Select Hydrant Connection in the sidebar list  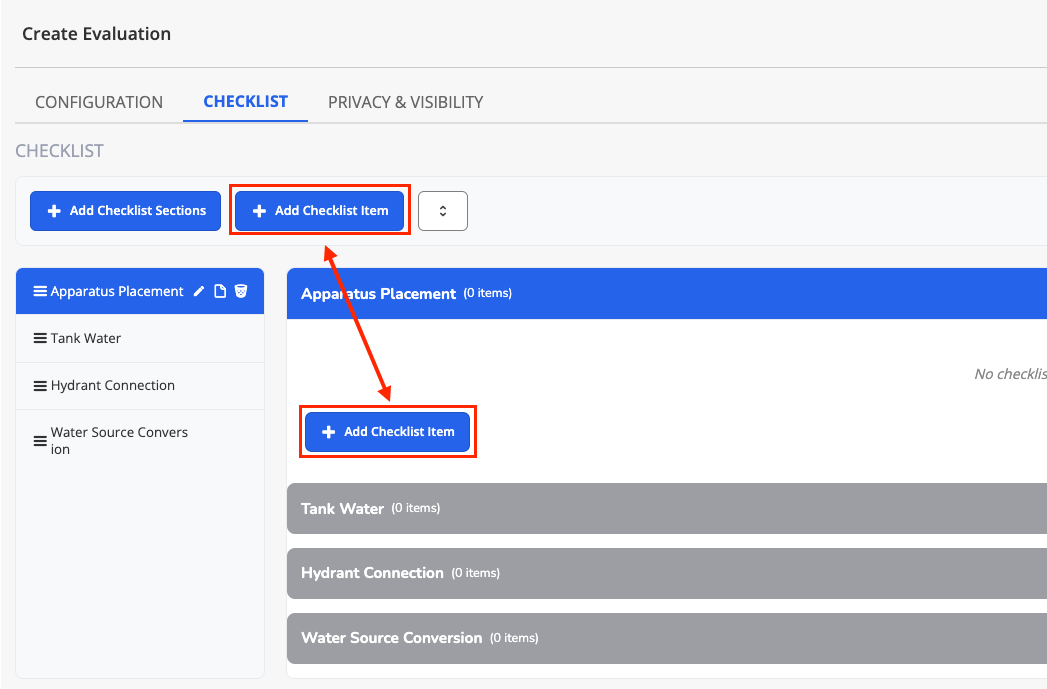(x=140, y=386)
